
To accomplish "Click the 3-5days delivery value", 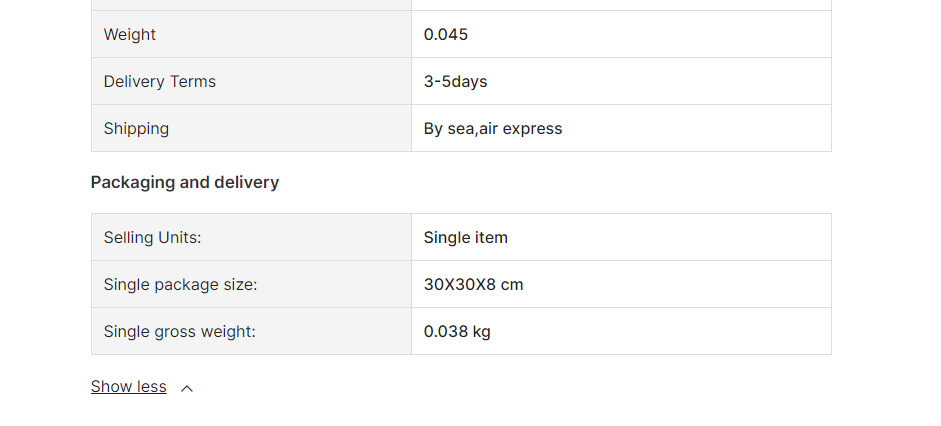I will 455,82.
